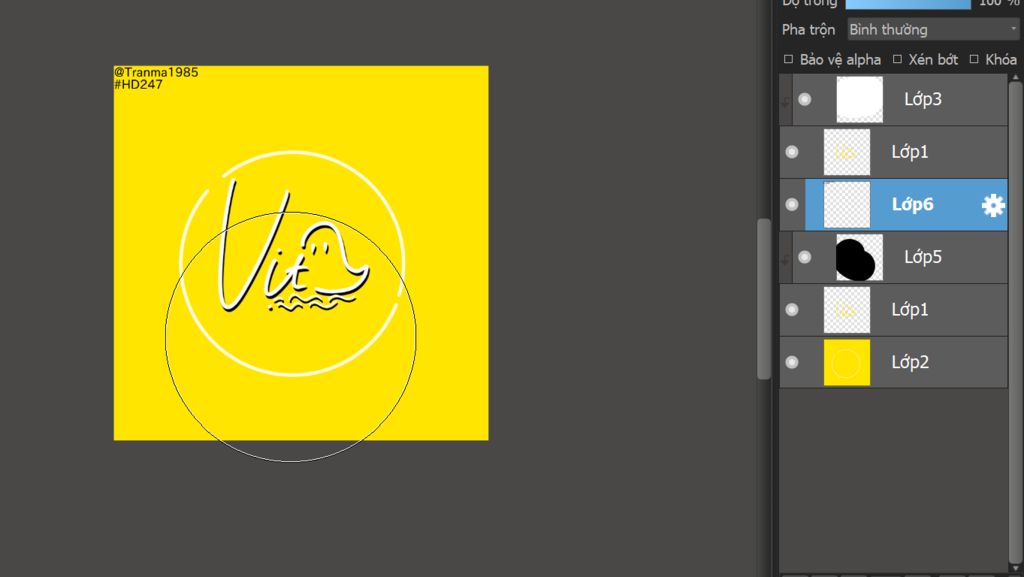Select the layer named Lớp3
Screen dimensions: 1024x577
(x=923, y=99)
